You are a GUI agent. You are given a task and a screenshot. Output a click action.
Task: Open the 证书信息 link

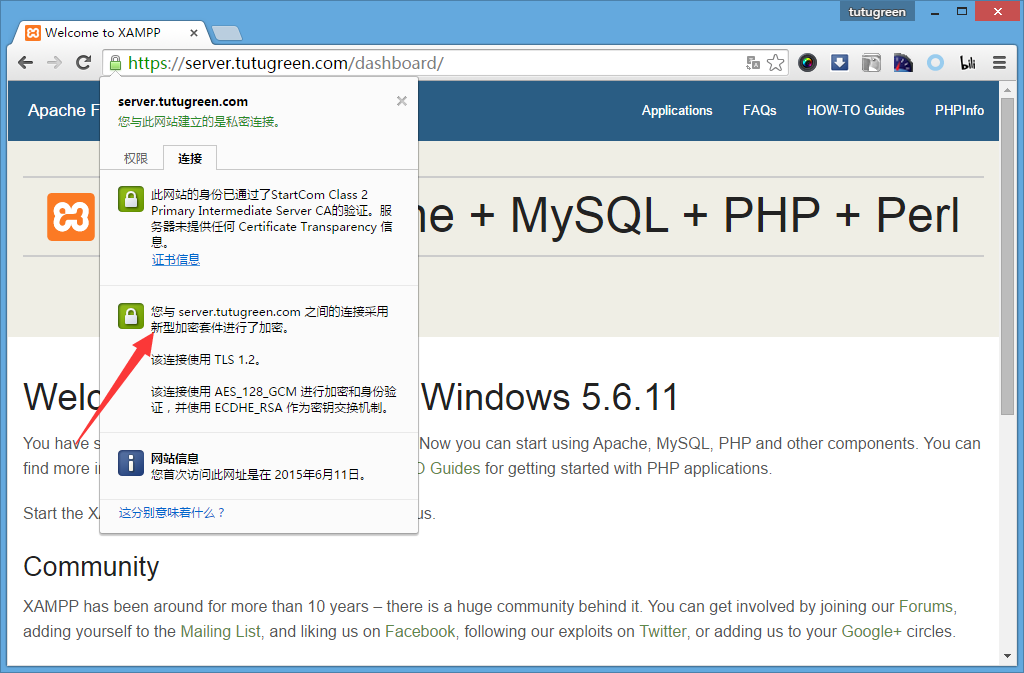click(176, 260)
